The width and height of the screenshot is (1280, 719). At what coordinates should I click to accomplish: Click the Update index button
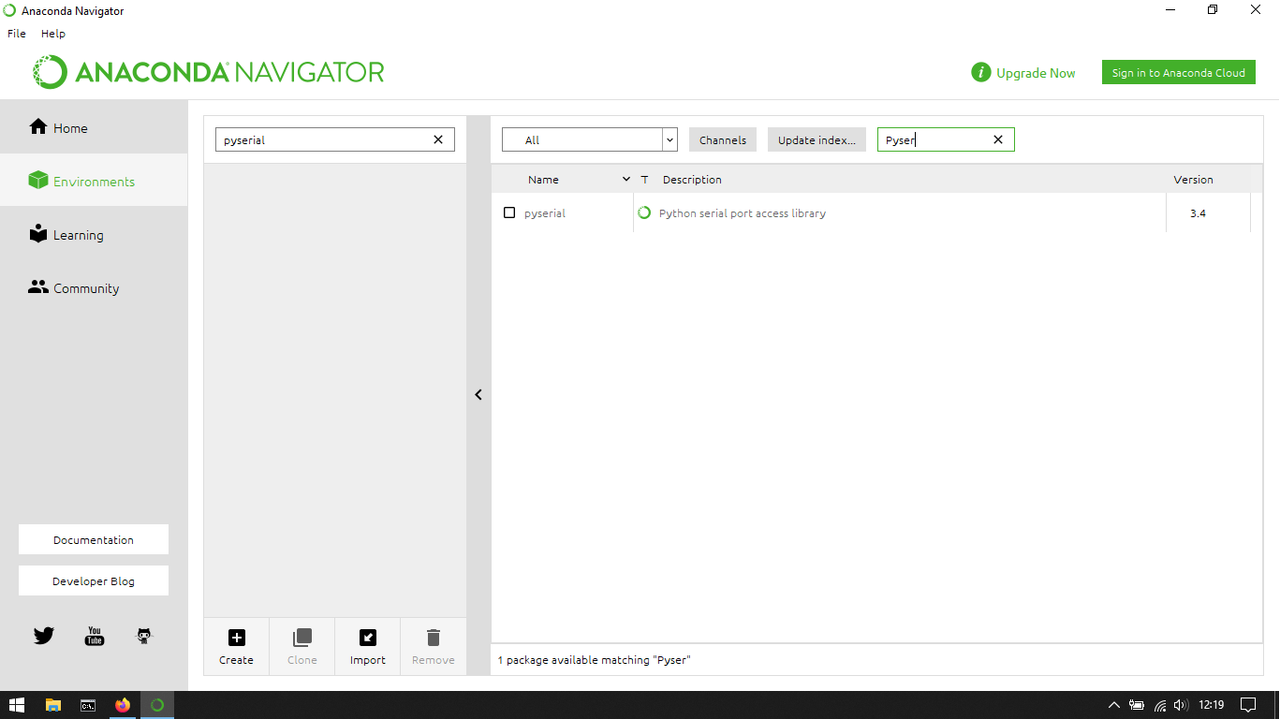tap(817, 140)
